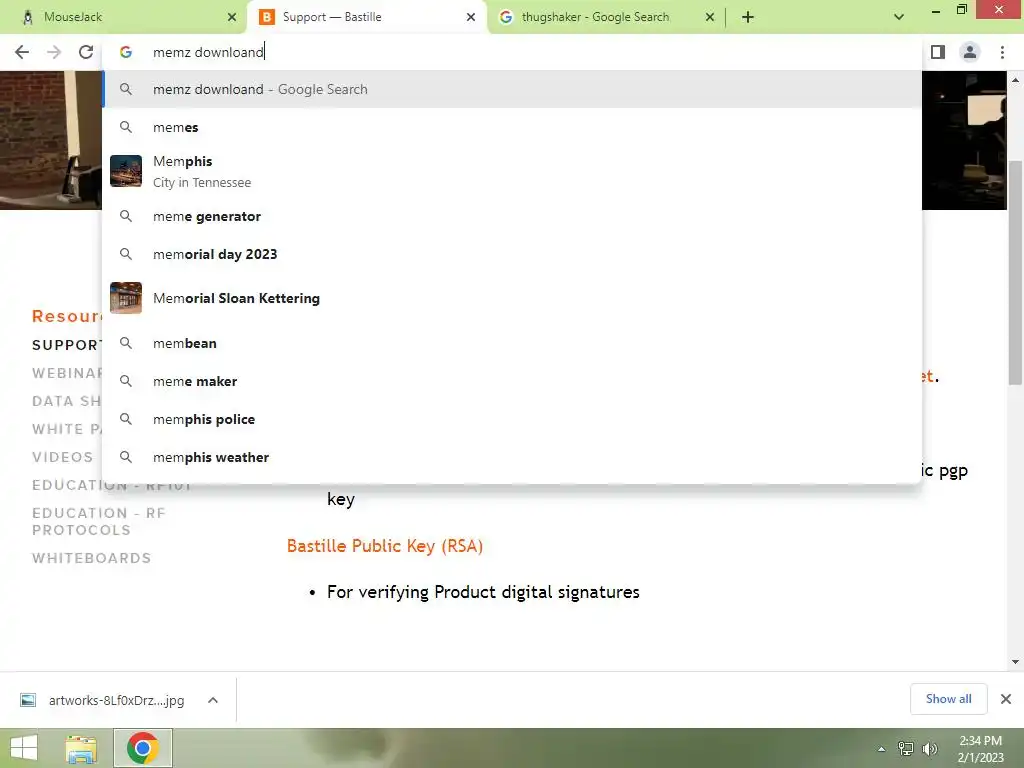Minimize the Chrome window
Screen dimensions: 1024x768
click(x=935, y=10)
